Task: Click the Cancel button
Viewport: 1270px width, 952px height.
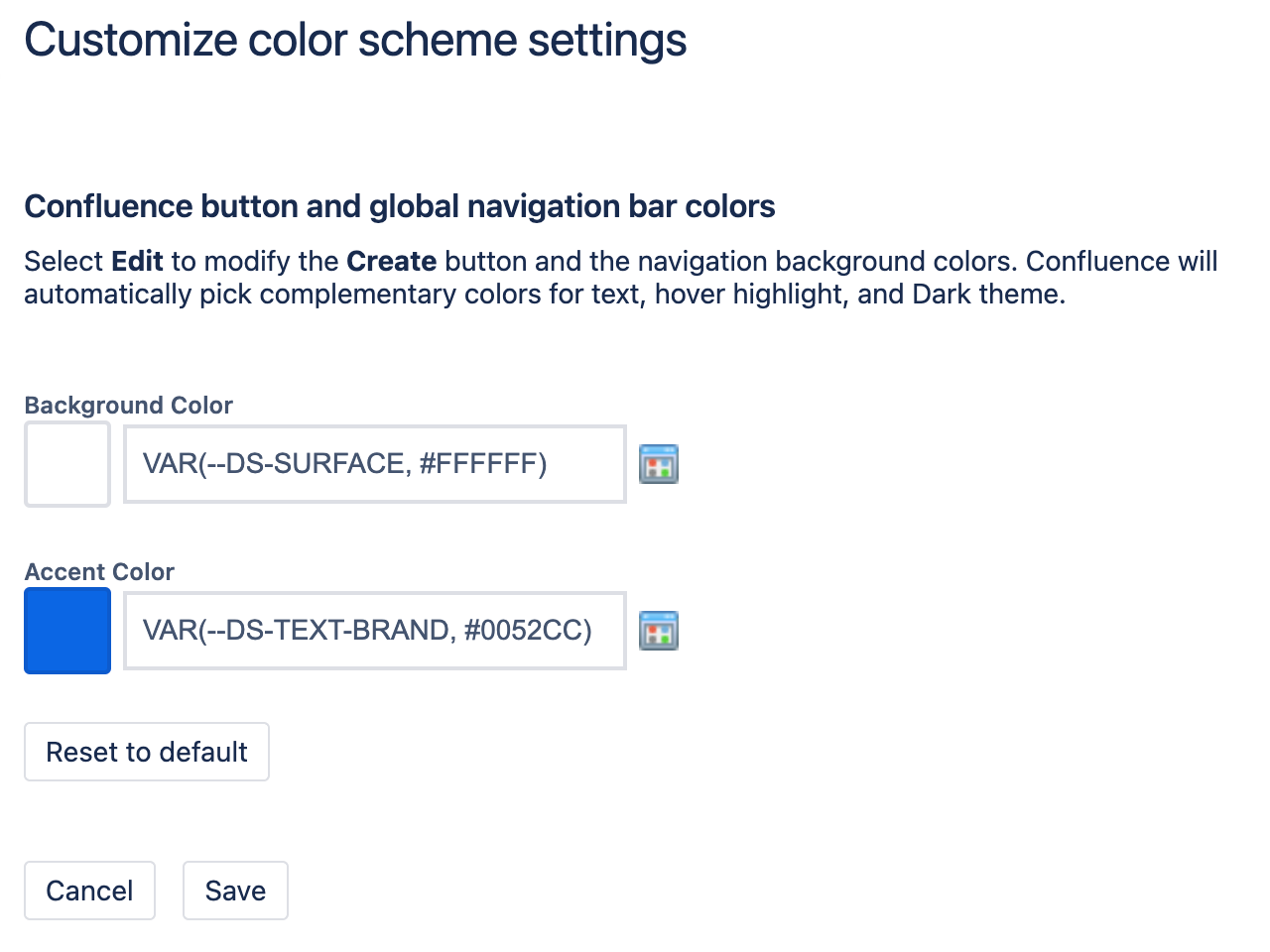Action: (89, 891)
